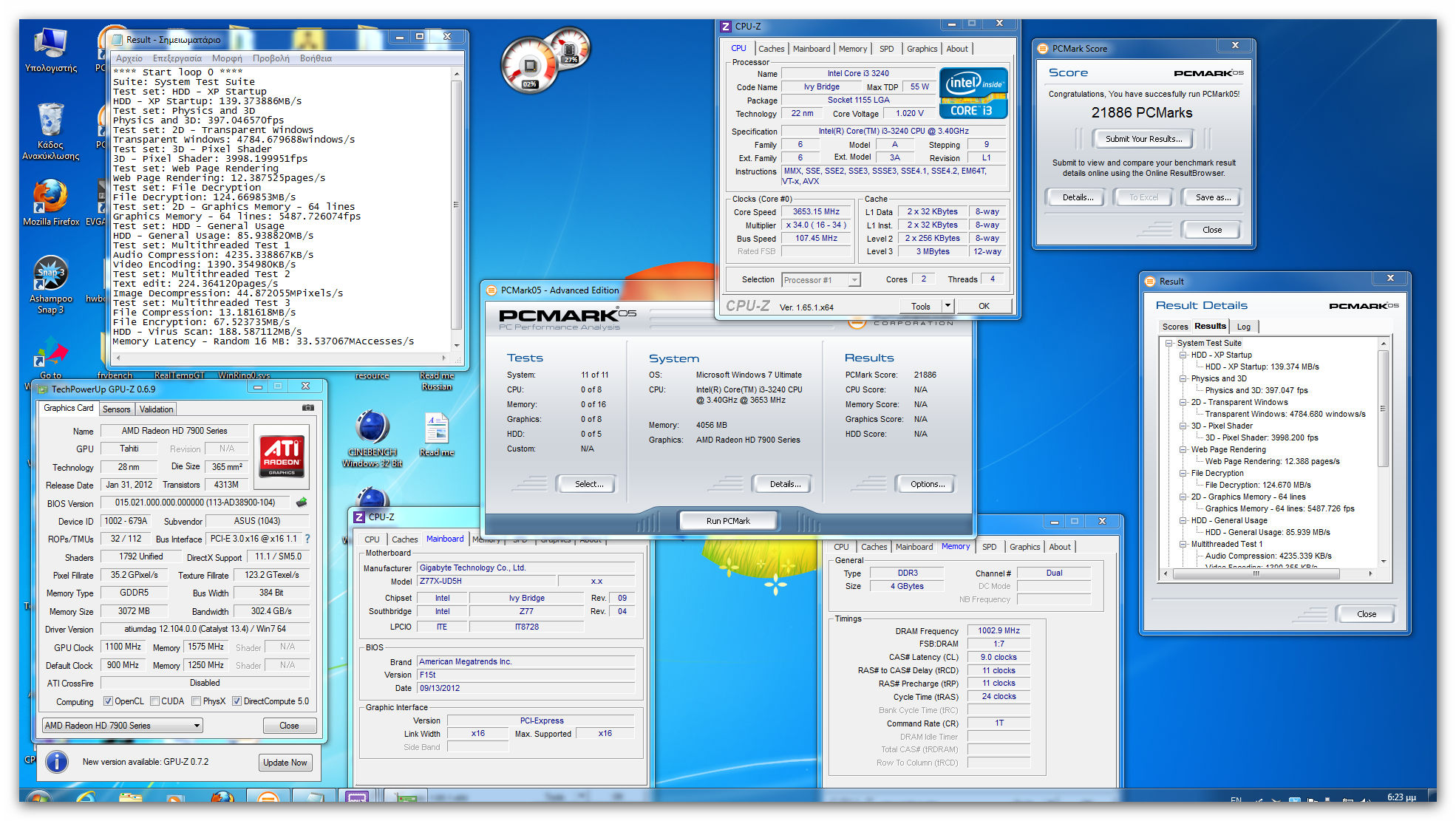1456x821 pixels.
Task: Open the Αρχείο menu in Notepad
Action: coord(129,58)
